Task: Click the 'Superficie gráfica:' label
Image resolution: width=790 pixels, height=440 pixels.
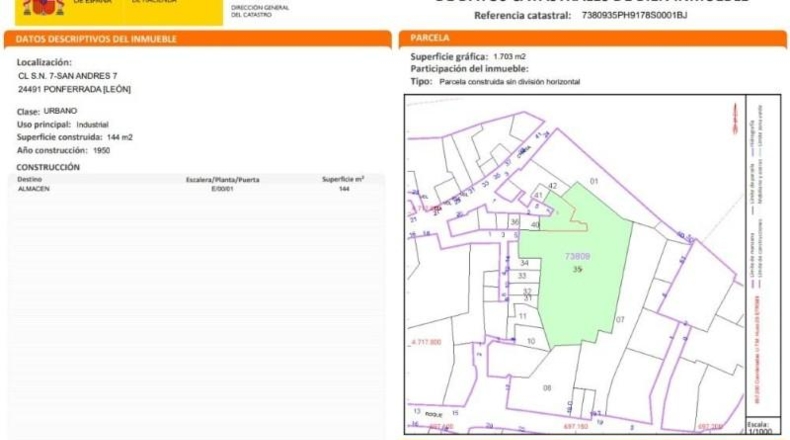Action: click(x=449, y=56)
